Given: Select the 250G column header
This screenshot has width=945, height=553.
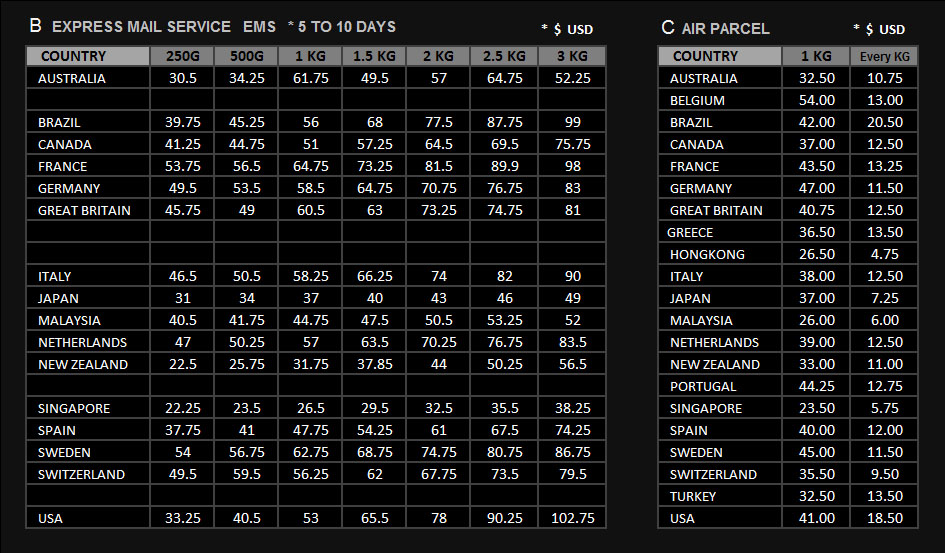Looking at the screenshot, I should [183, 56].
